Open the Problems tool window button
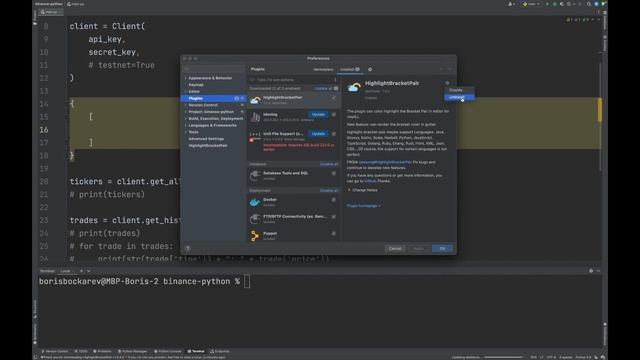Image resolution: width=640 pixels, height=360 pixels. (102, 351)
